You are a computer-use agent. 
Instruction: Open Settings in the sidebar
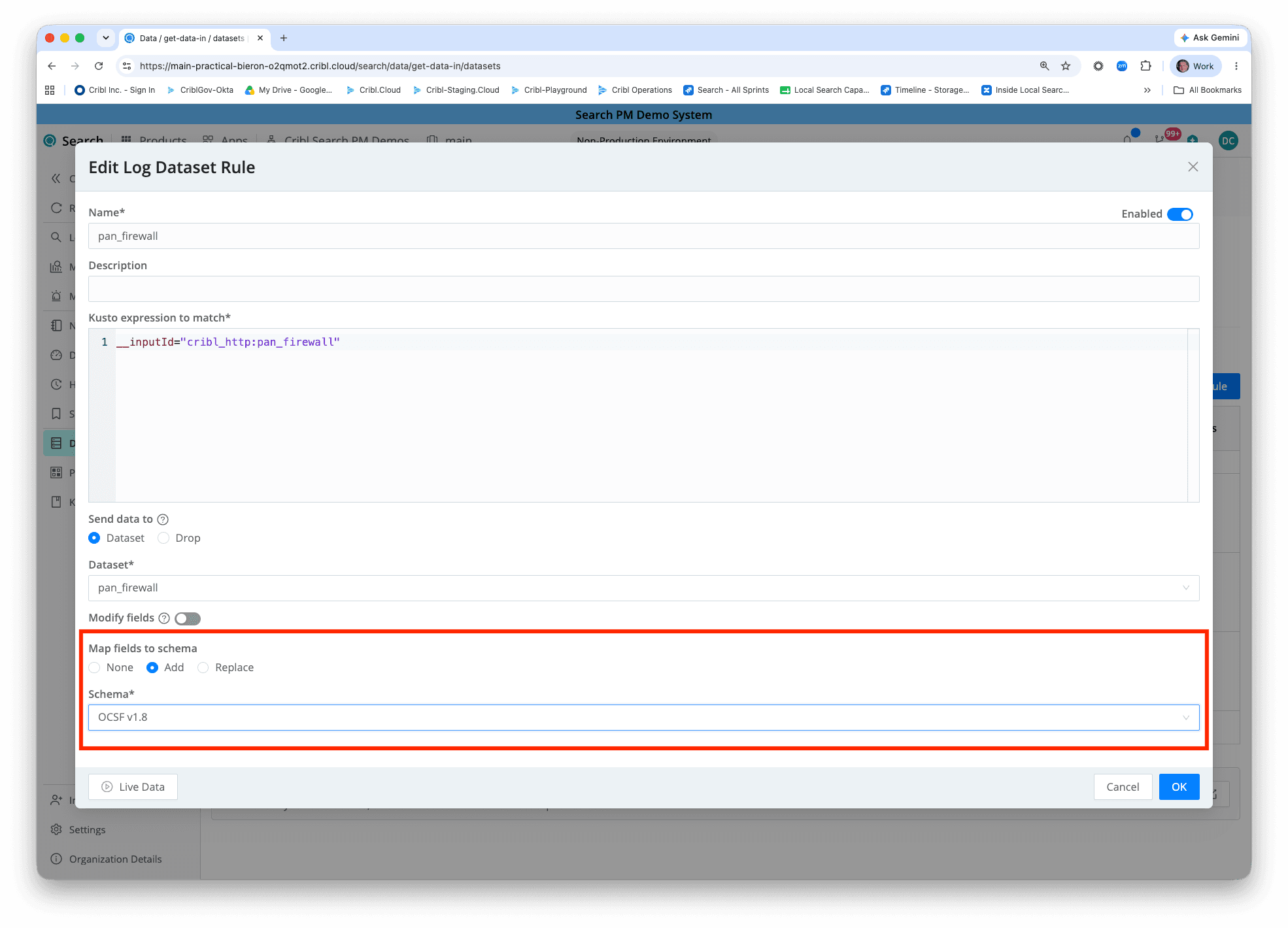[87, 829]
